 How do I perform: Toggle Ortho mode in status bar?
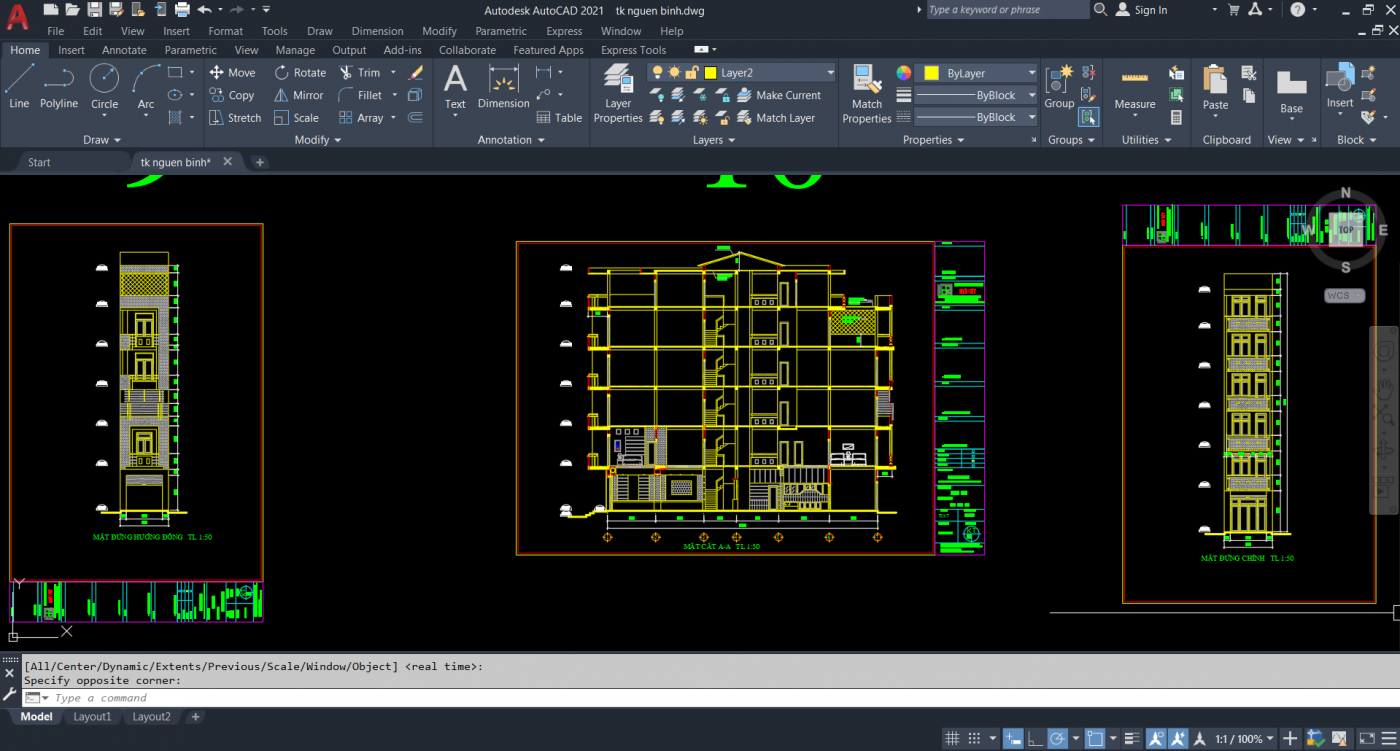tap(1035, 739)
